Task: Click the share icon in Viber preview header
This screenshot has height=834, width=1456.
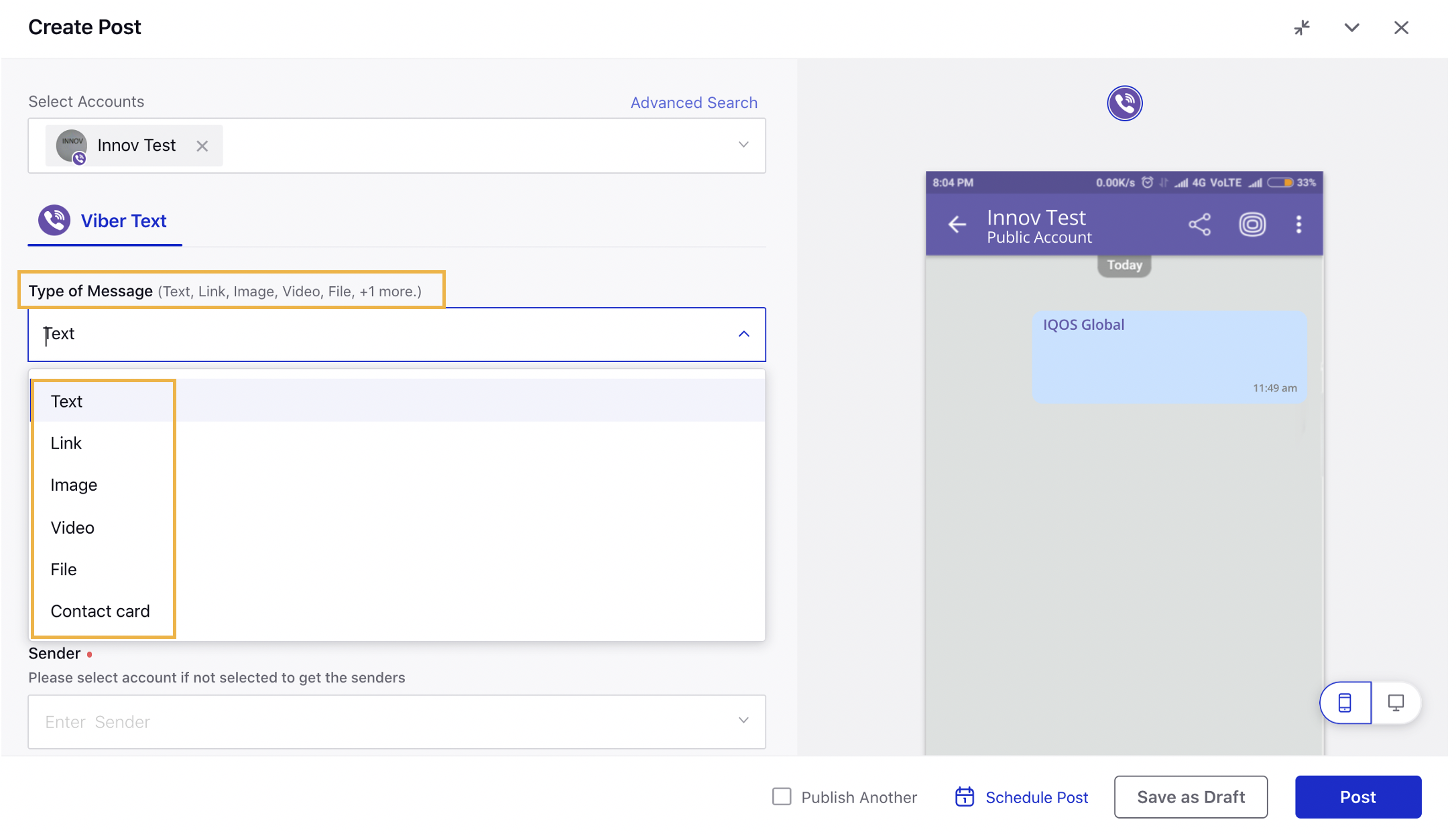Action: [x=1199, y=224]
